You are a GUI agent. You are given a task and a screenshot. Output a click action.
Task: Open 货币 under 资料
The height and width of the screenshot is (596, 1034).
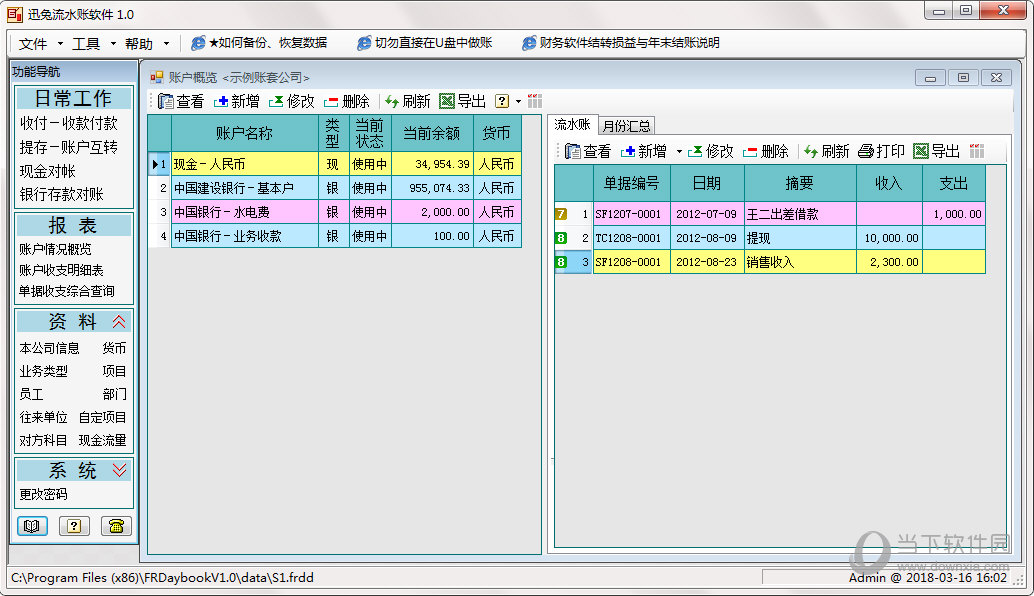(114, 348)
